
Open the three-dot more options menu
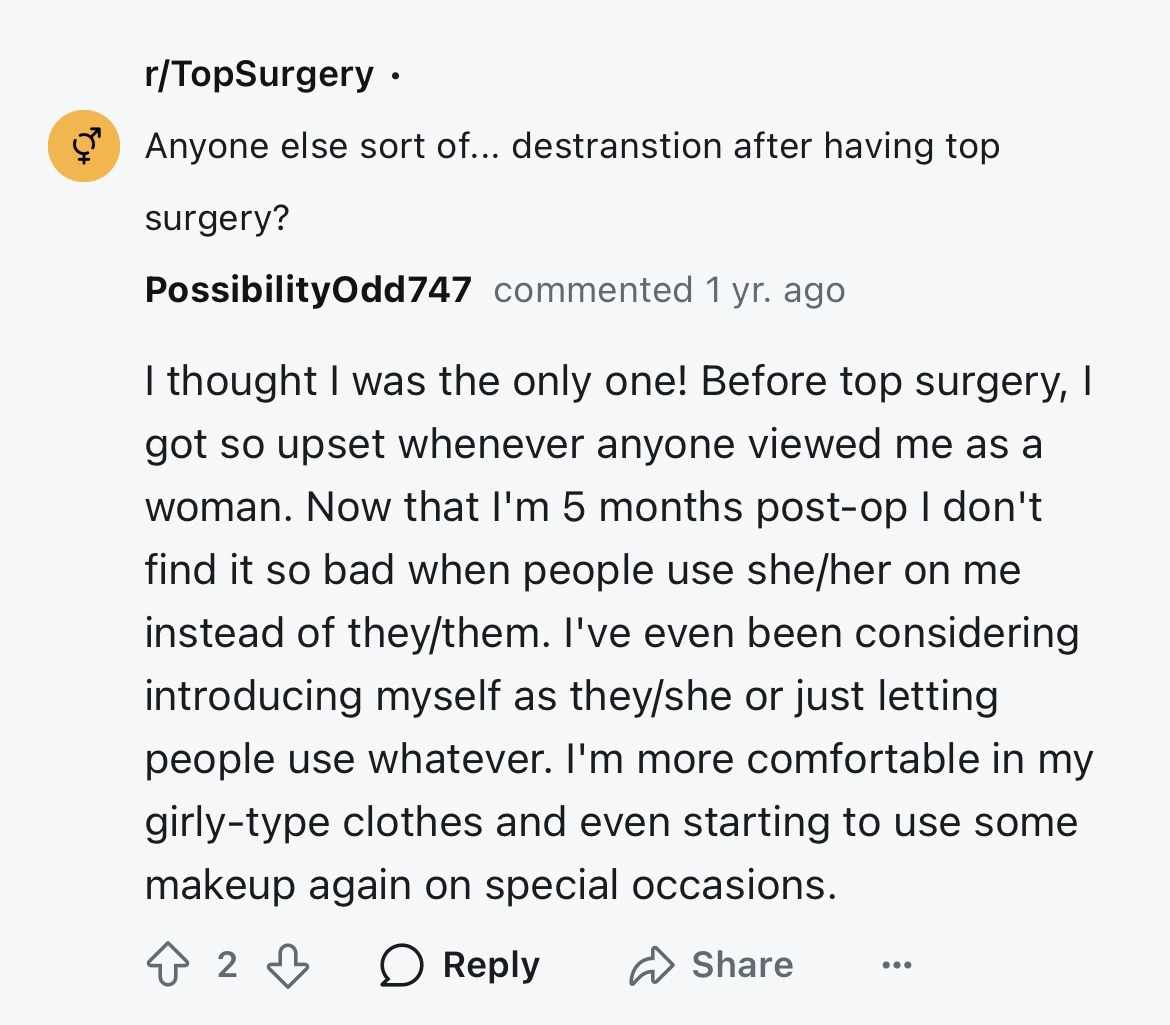click(x=896, y=965)
